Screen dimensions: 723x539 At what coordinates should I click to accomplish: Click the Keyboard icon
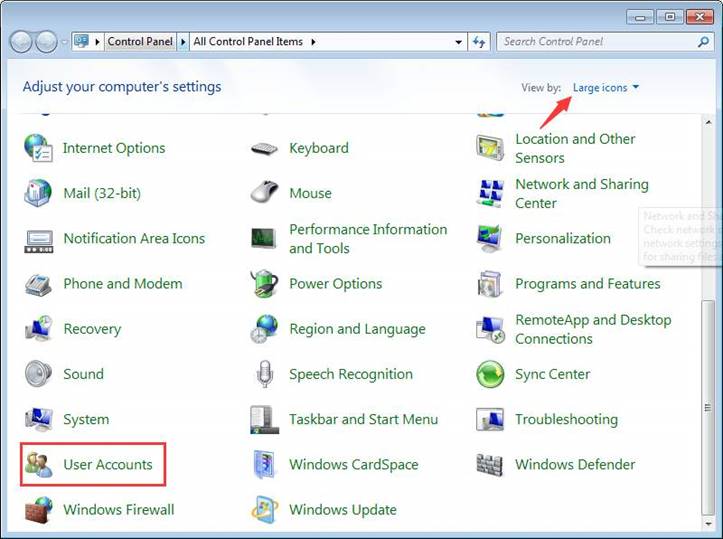coord(264,148)
